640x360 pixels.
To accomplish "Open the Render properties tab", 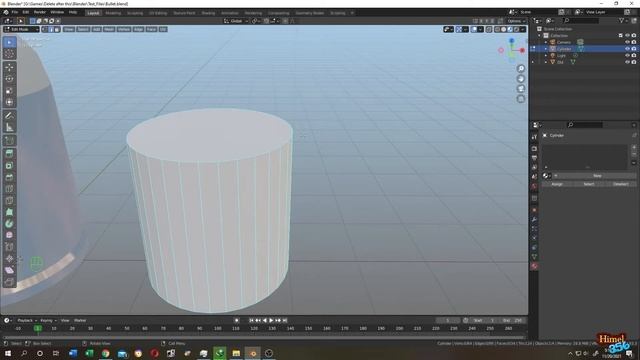I will 534,149.
